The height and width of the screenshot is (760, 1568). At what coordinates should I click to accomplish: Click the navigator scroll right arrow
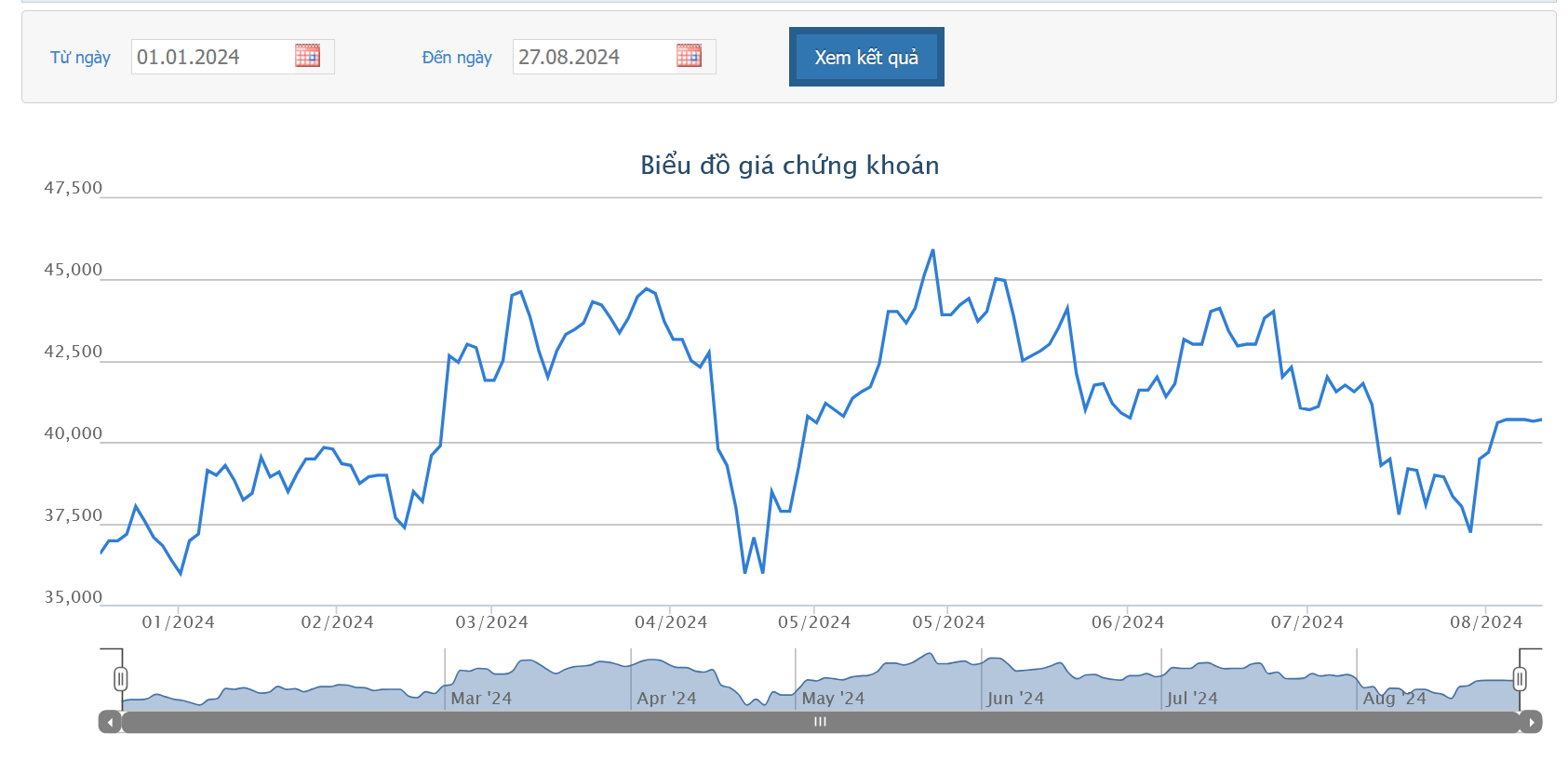point(1531,722)
